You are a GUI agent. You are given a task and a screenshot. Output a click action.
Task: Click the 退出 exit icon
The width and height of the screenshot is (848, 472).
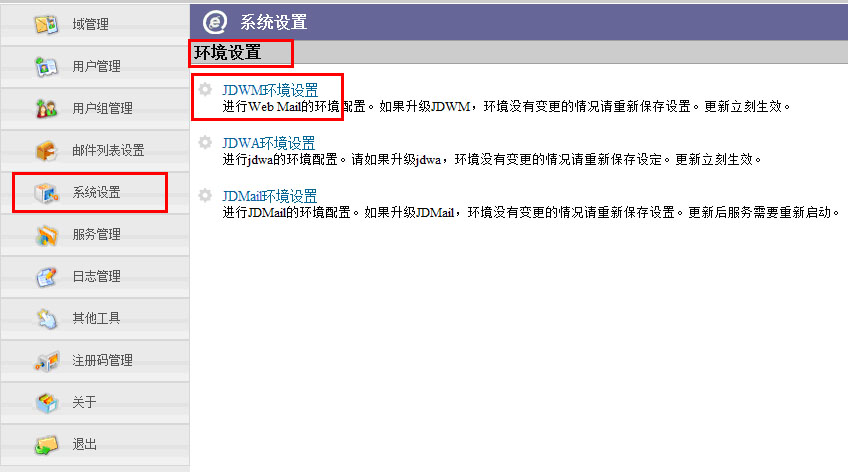coord(46,444)
